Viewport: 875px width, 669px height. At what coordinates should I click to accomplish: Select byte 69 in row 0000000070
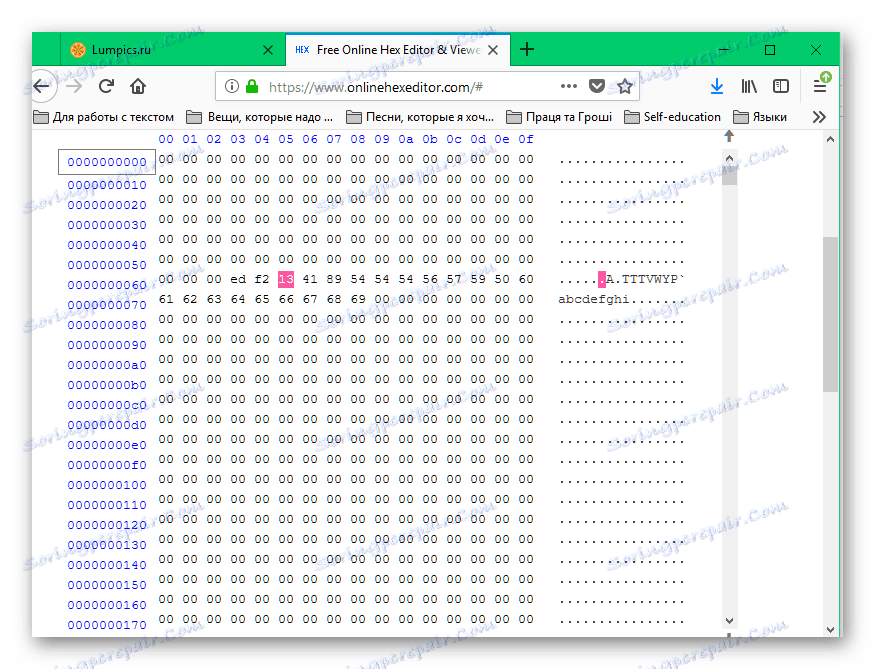[x=358, y=299]
